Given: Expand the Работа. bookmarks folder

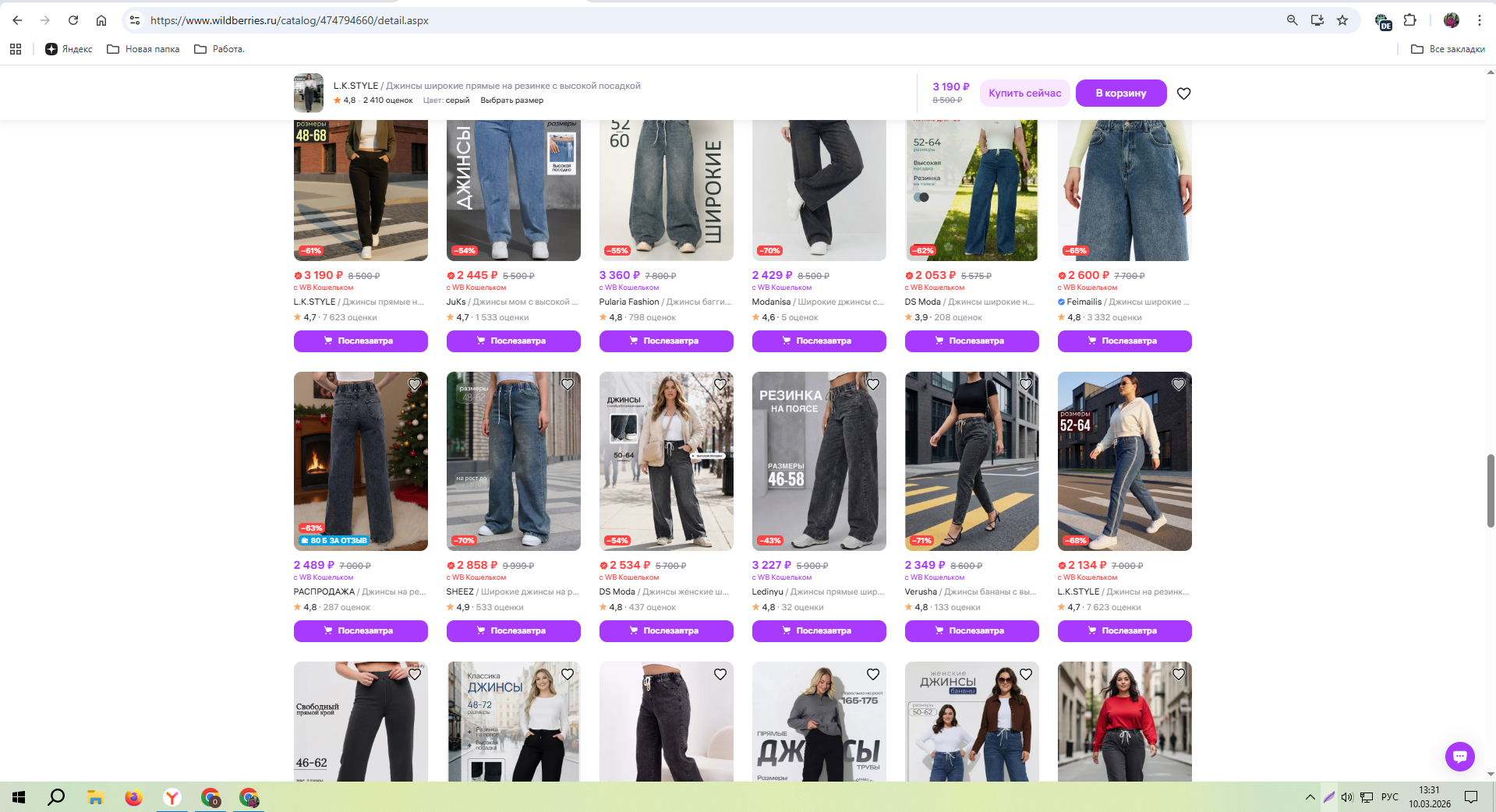Looking at the screenshot, I should (219, 49).
